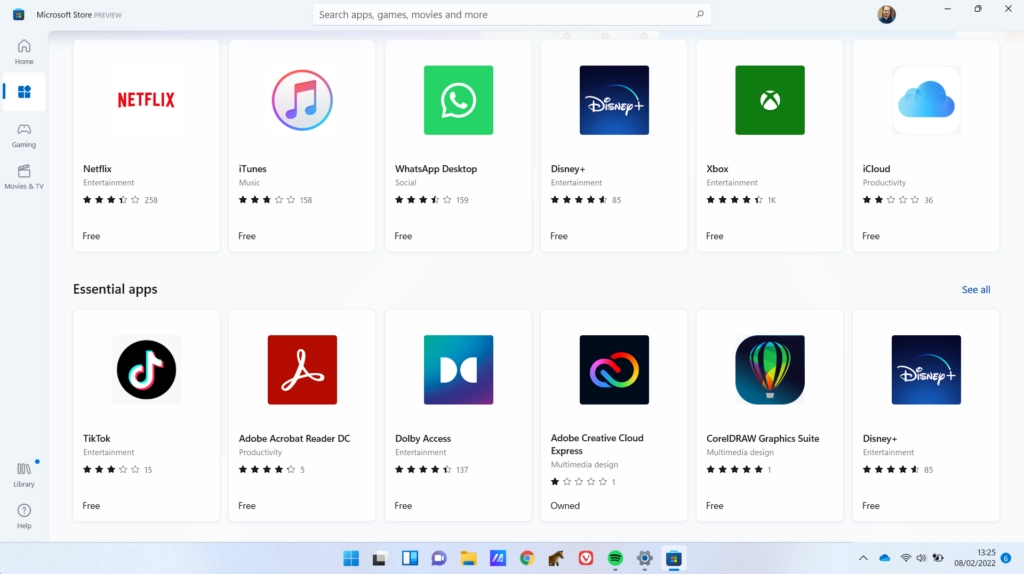
Task: Click the Essential apps heading
Action: pos(115,289)
